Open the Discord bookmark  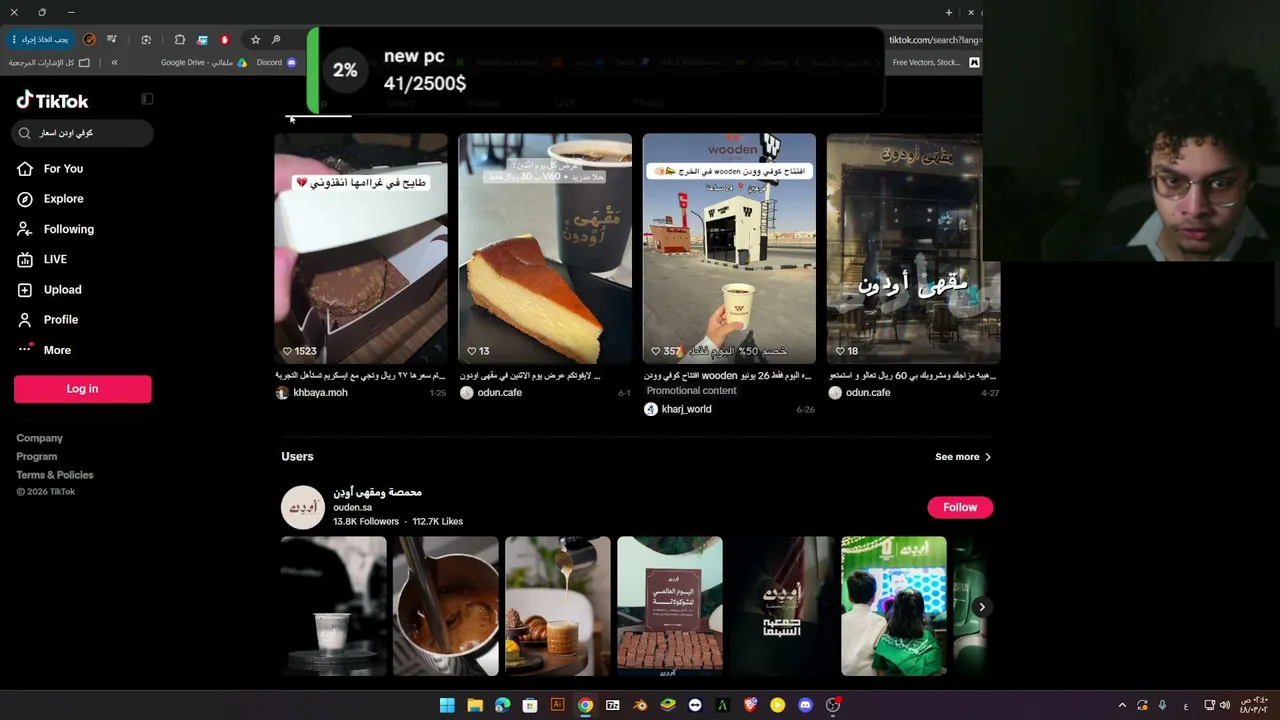(277, 63)
